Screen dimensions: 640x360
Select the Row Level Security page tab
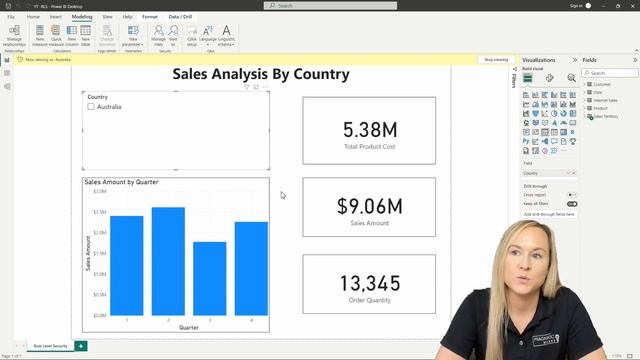(50, 346)
